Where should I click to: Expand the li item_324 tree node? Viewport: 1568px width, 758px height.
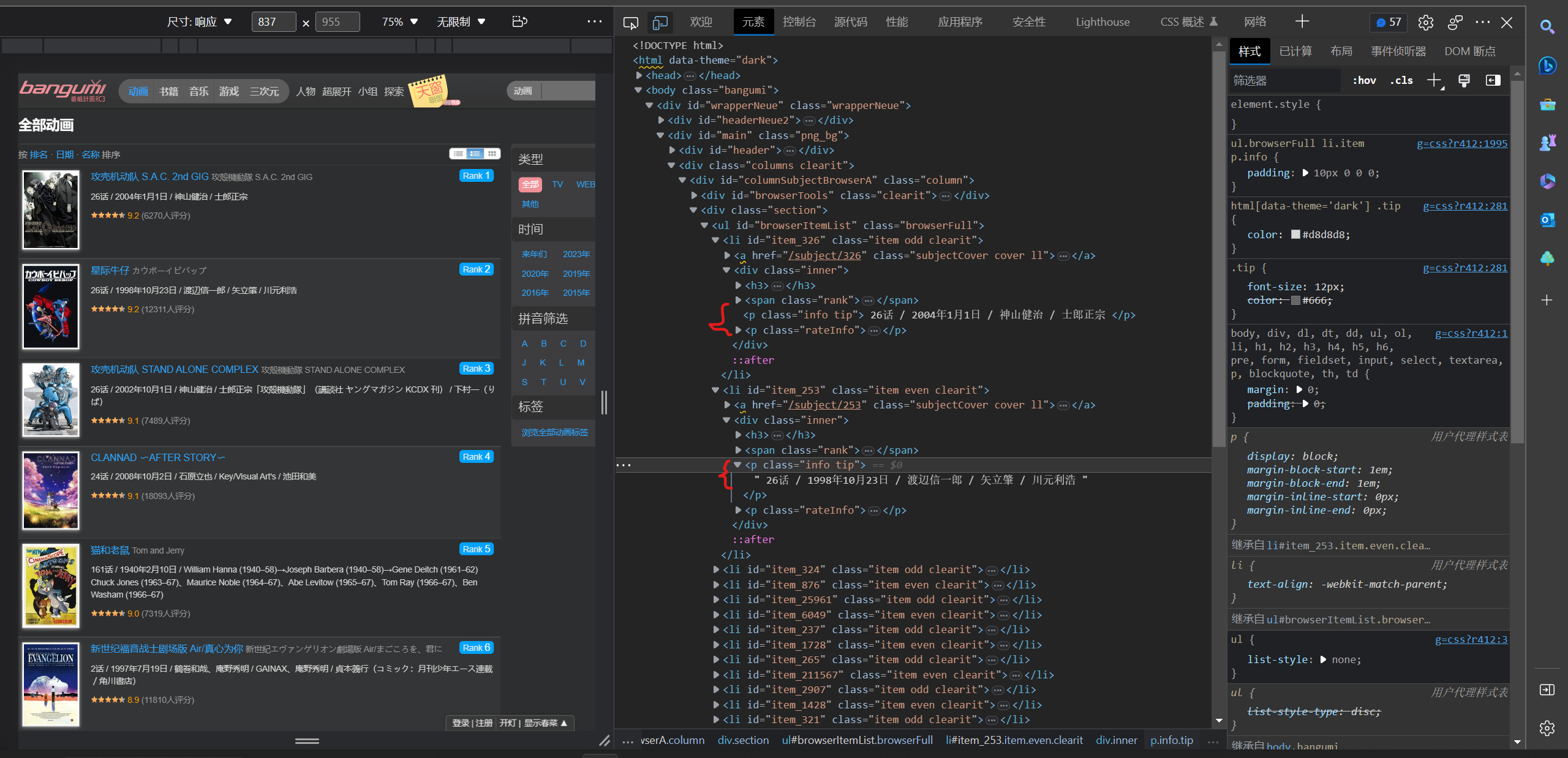(x=715, y=569)
